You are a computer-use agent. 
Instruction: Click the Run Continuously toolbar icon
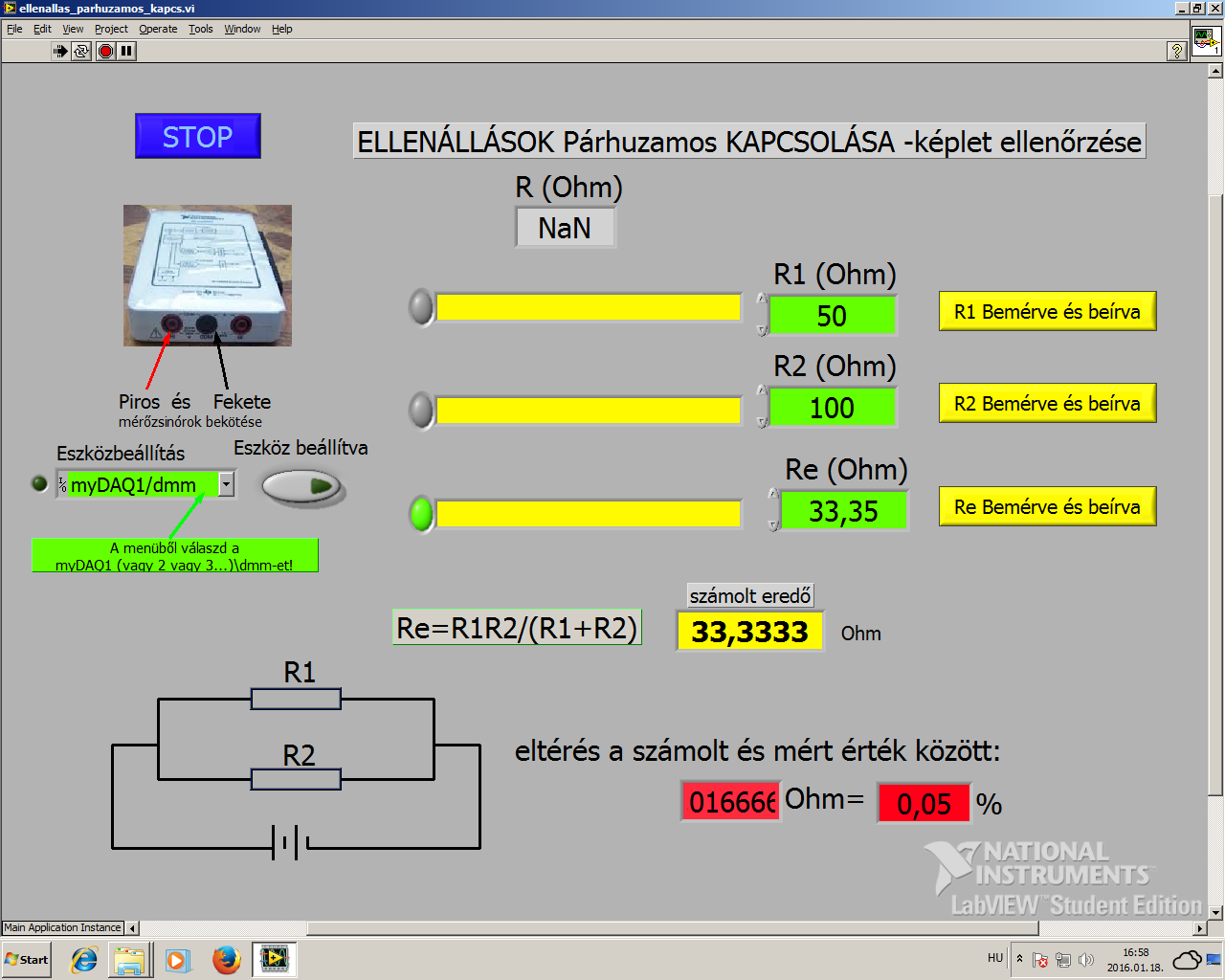(x=82, y=51)
